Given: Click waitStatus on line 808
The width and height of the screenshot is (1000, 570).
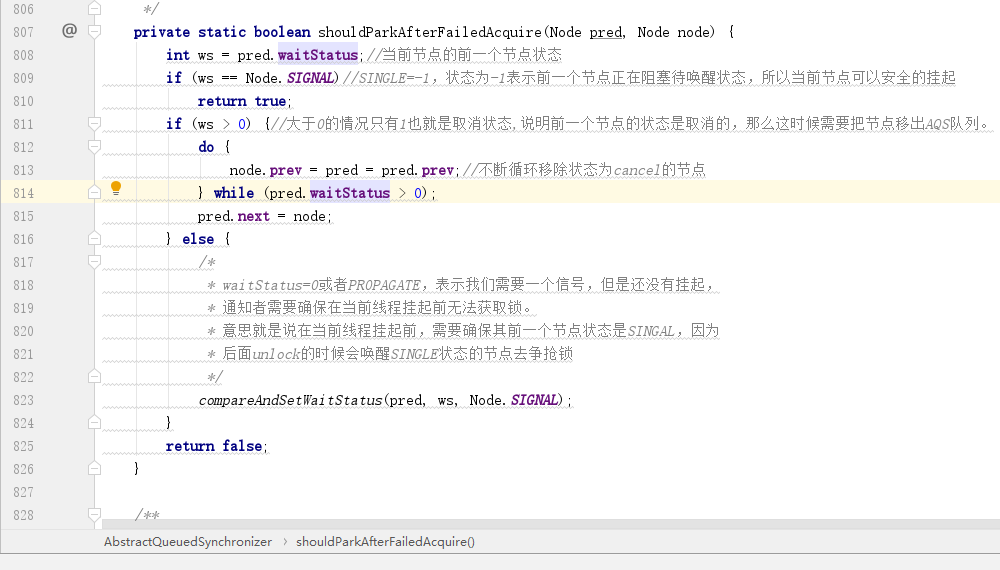Looking at the screenshot, I should (x=318, y=55).
